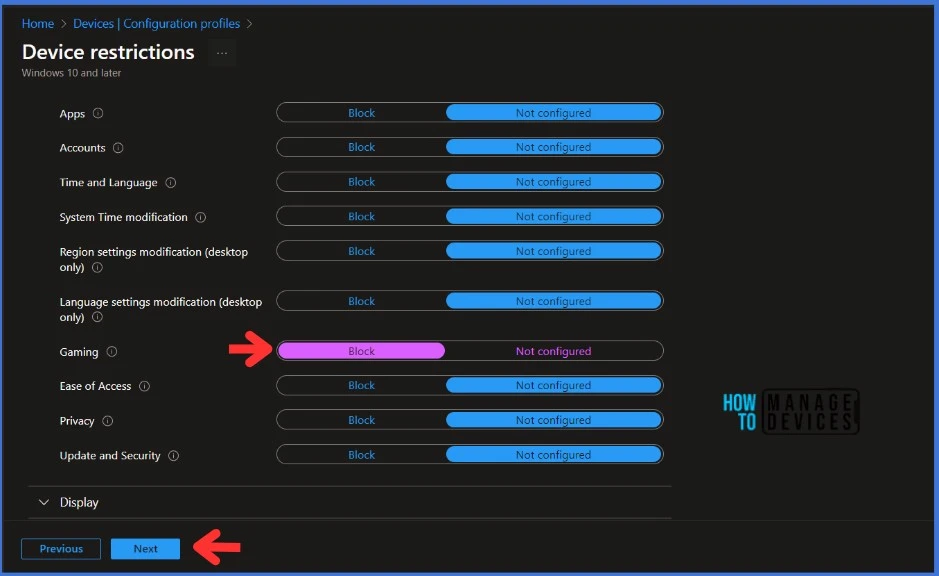This screenshot has height=576, width=939.
Task: Select Not configured for Privacy
Action: tap(553, 420)
